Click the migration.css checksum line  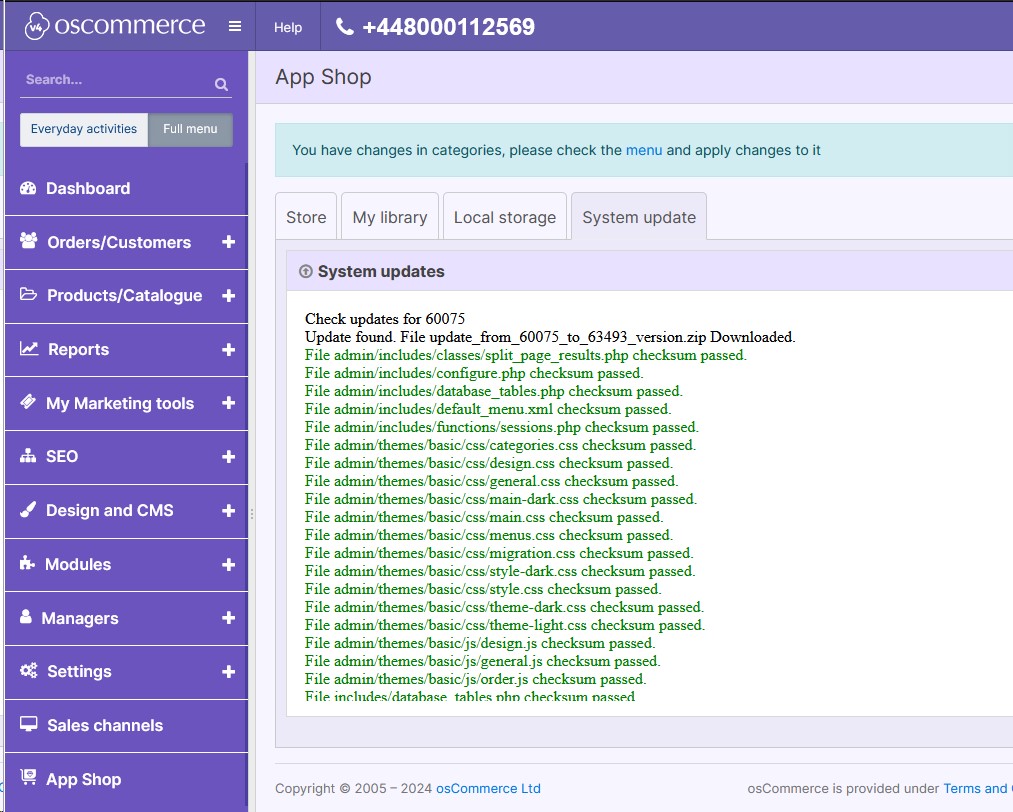499,553
